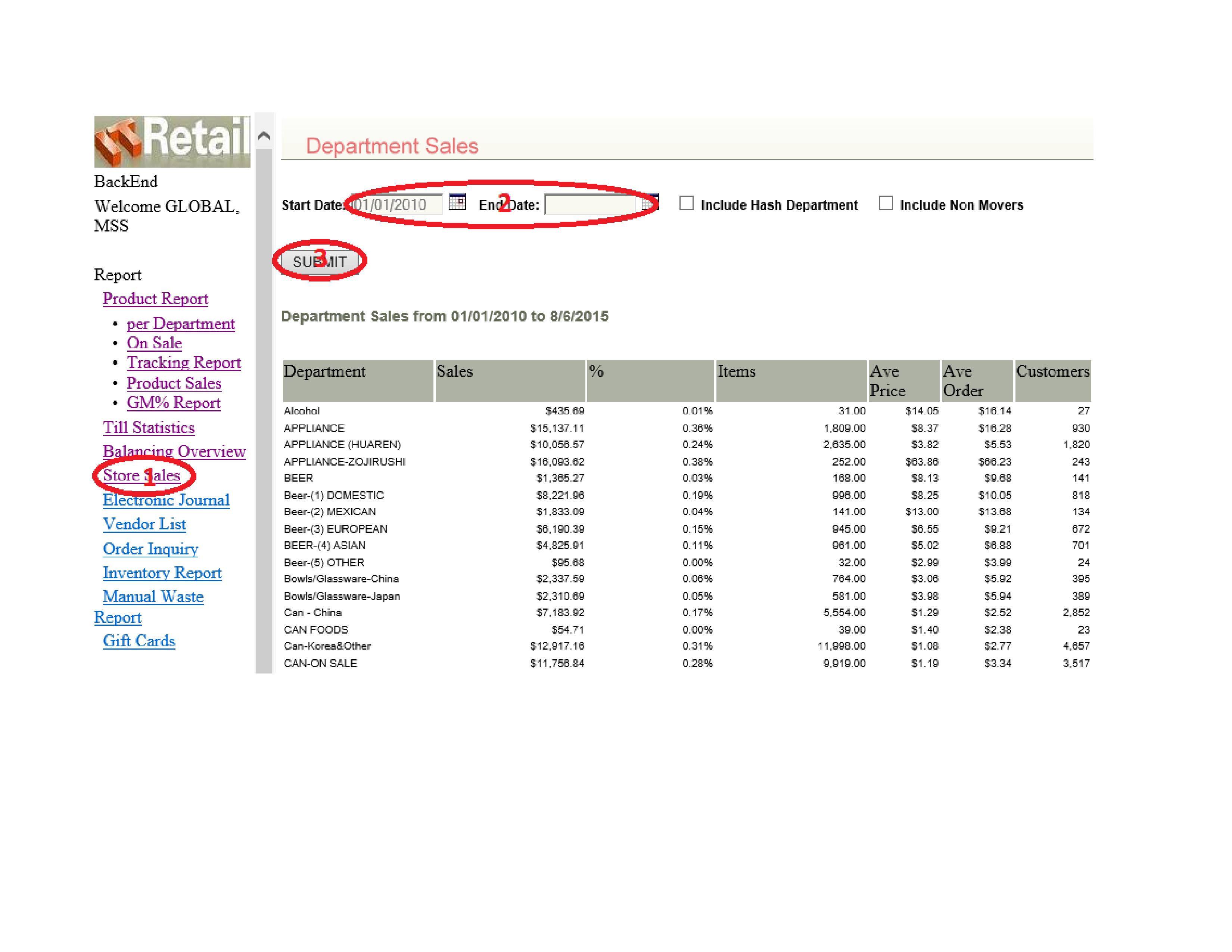Click the Sales column header
Image resolution: width=1232 pixels, height=952 pixels.
pyautogui.click(x=510, y=381)
